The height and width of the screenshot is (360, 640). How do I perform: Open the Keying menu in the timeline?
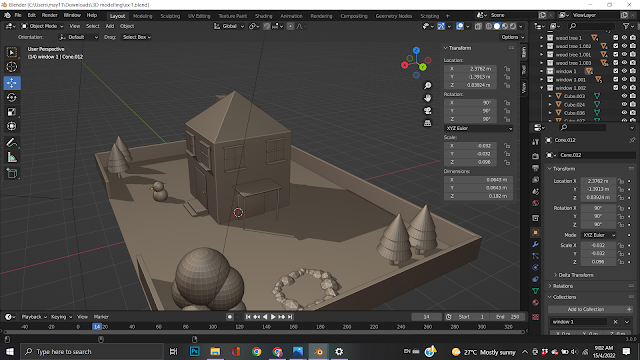[61, 317]
